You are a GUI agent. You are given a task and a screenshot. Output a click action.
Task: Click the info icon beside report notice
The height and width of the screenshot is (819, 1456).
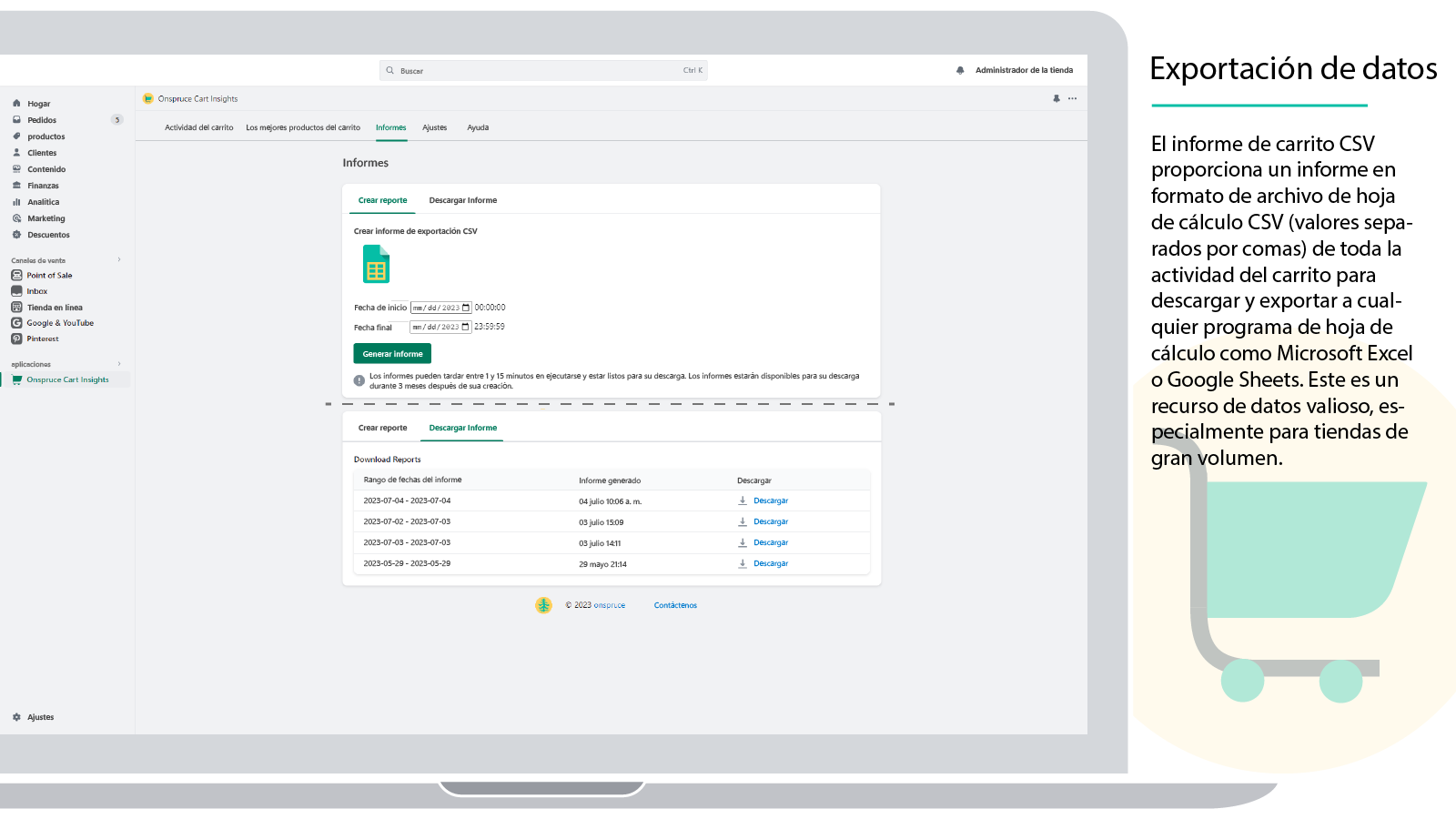[x=359, y=380]
